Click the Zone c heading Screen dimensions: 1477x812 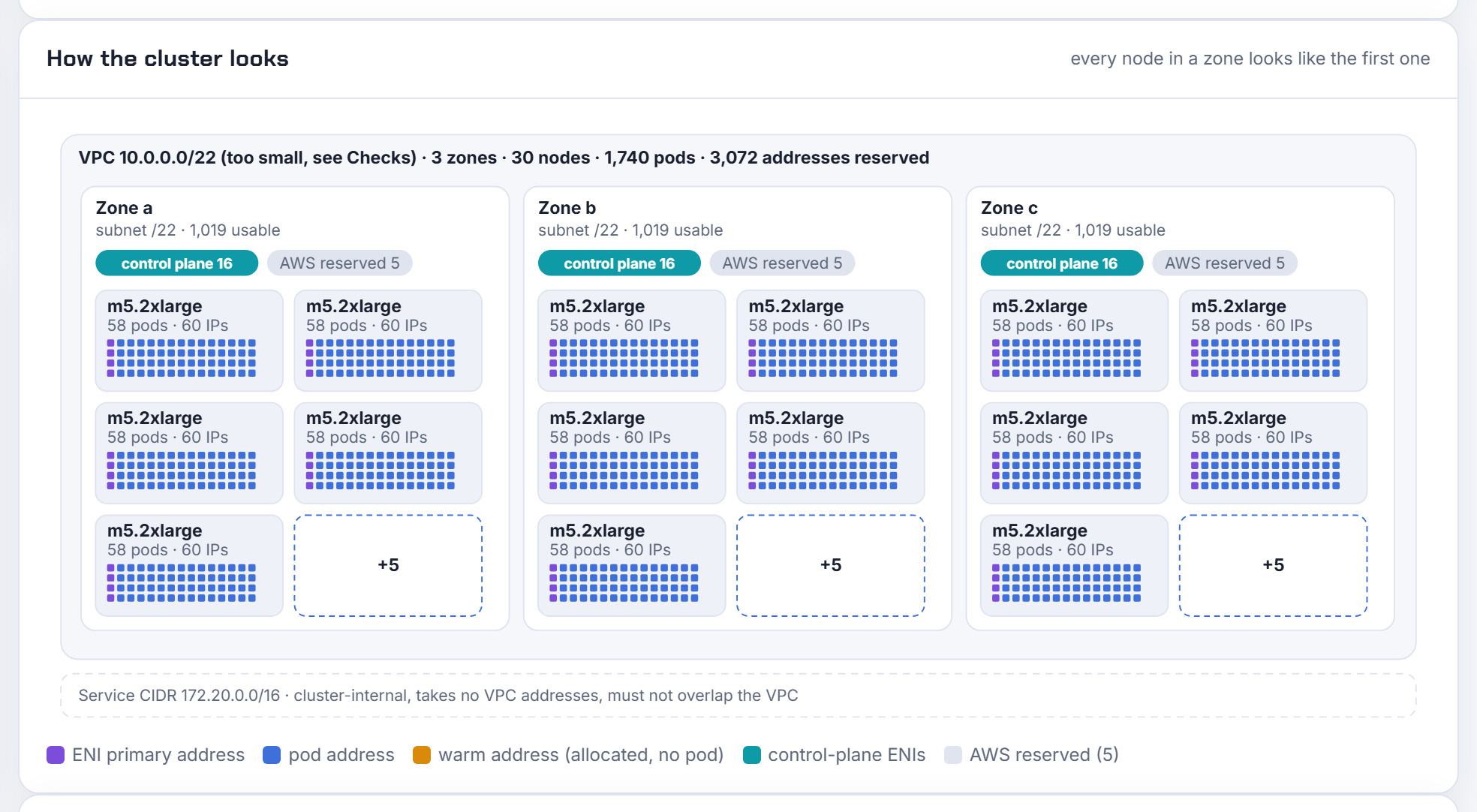tap(1009, 208)
